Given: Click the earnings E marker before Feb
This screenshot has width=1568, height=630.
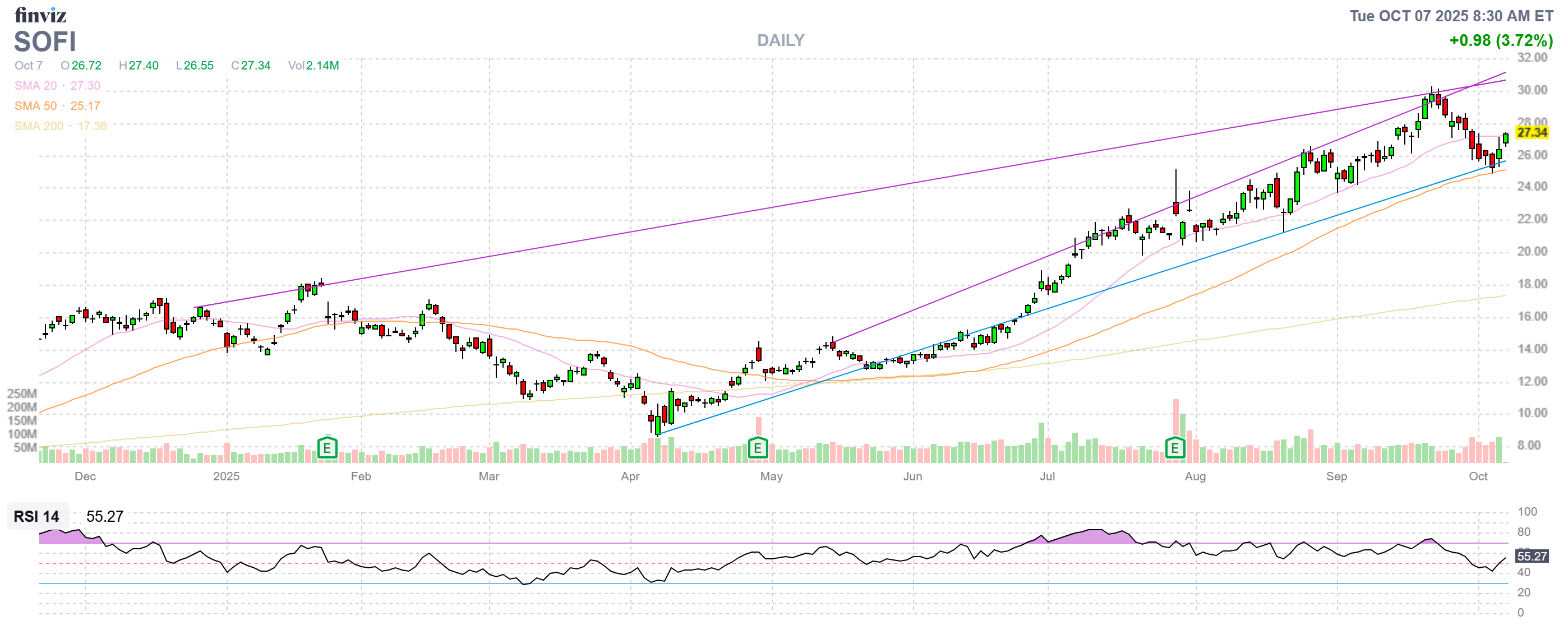Looking at the screenshot, I should [327, 449].
